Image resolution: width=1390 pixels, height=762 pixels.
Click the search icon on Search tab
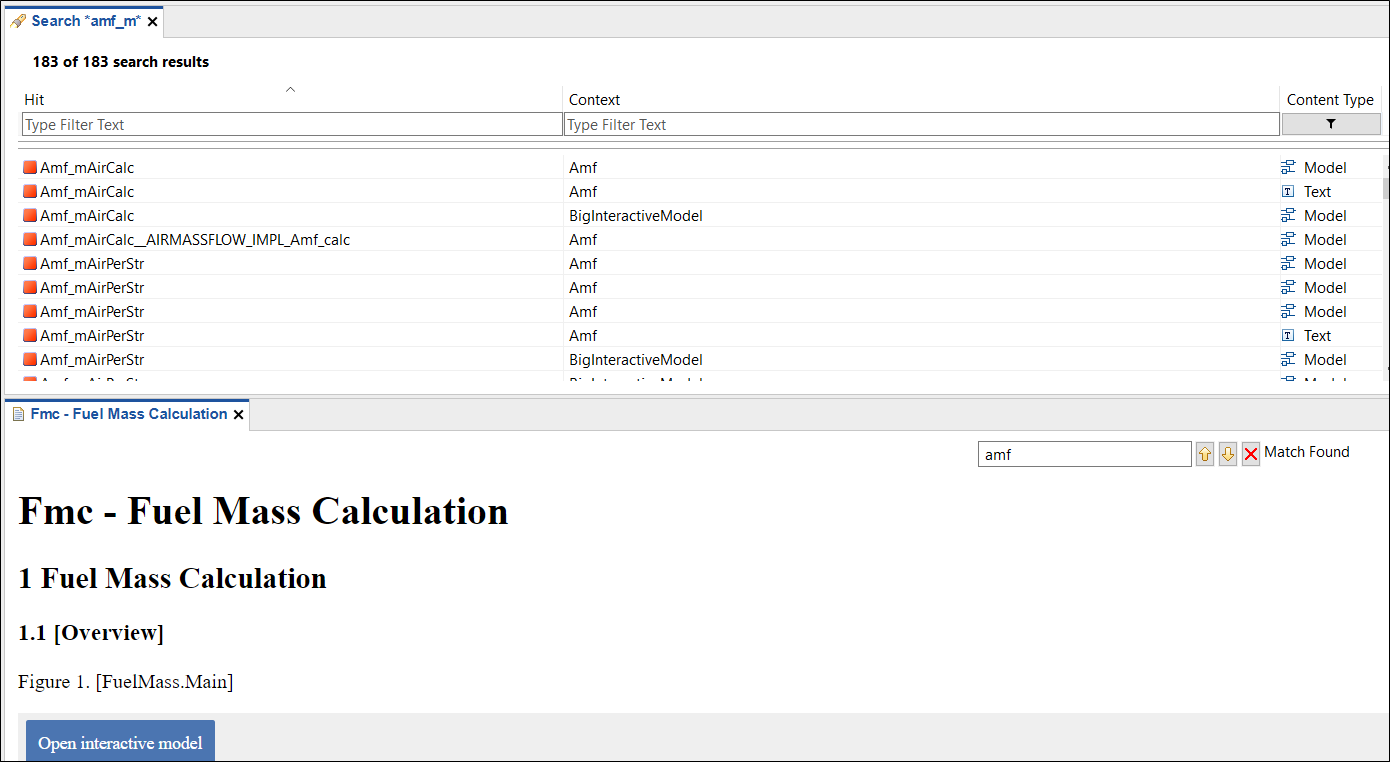(x=18, y=21)
